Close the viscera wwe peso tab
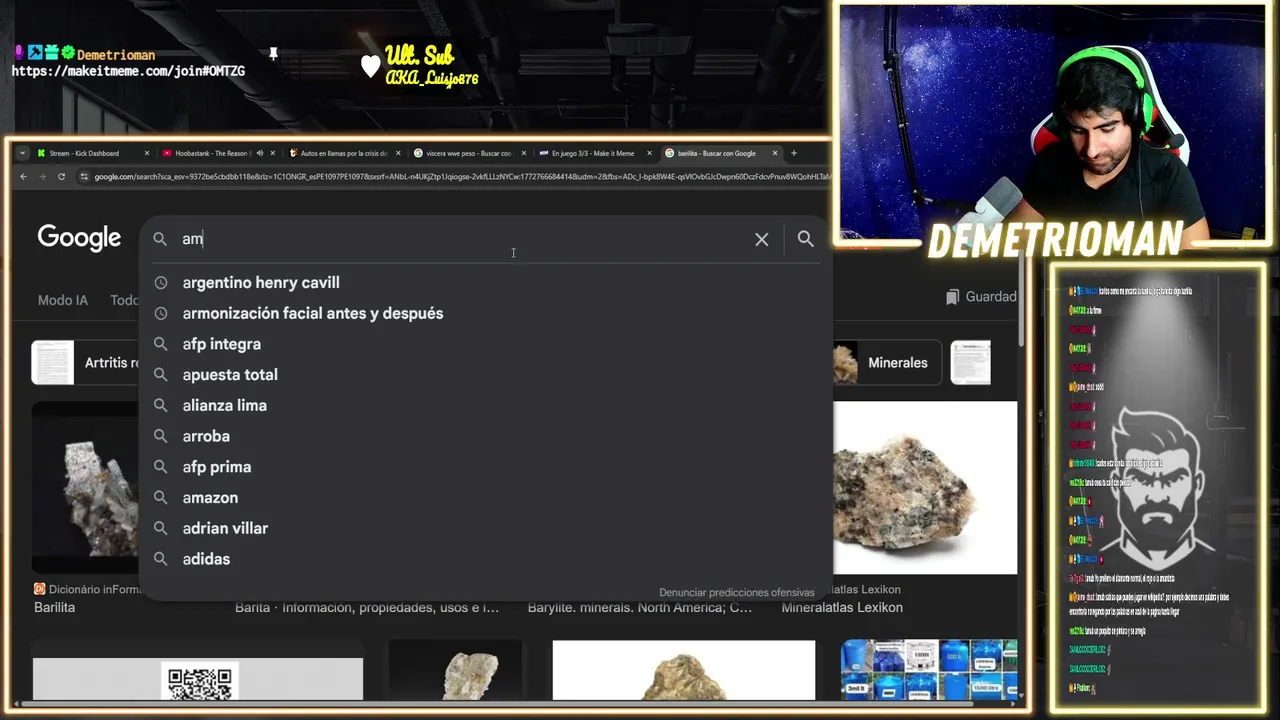The image size is (1280, 720). click(x=524, y=153)
